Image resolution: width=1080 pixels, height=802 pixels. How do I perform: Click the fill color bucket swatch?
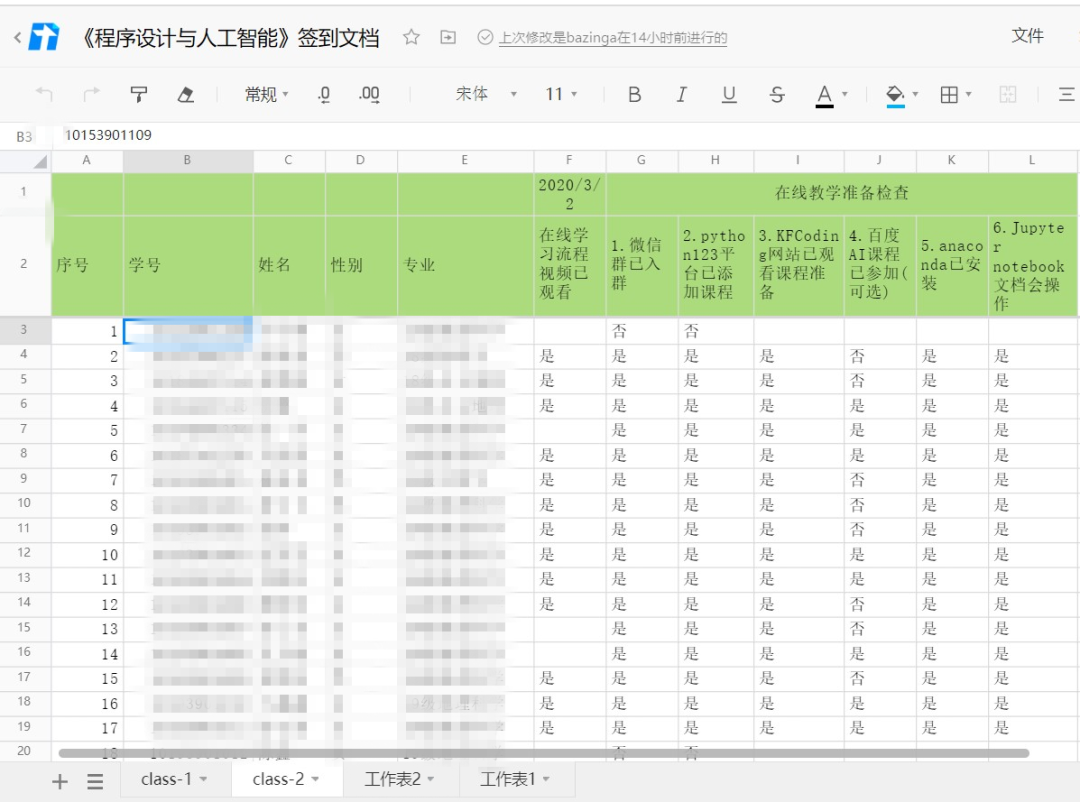tap(895, 94)
